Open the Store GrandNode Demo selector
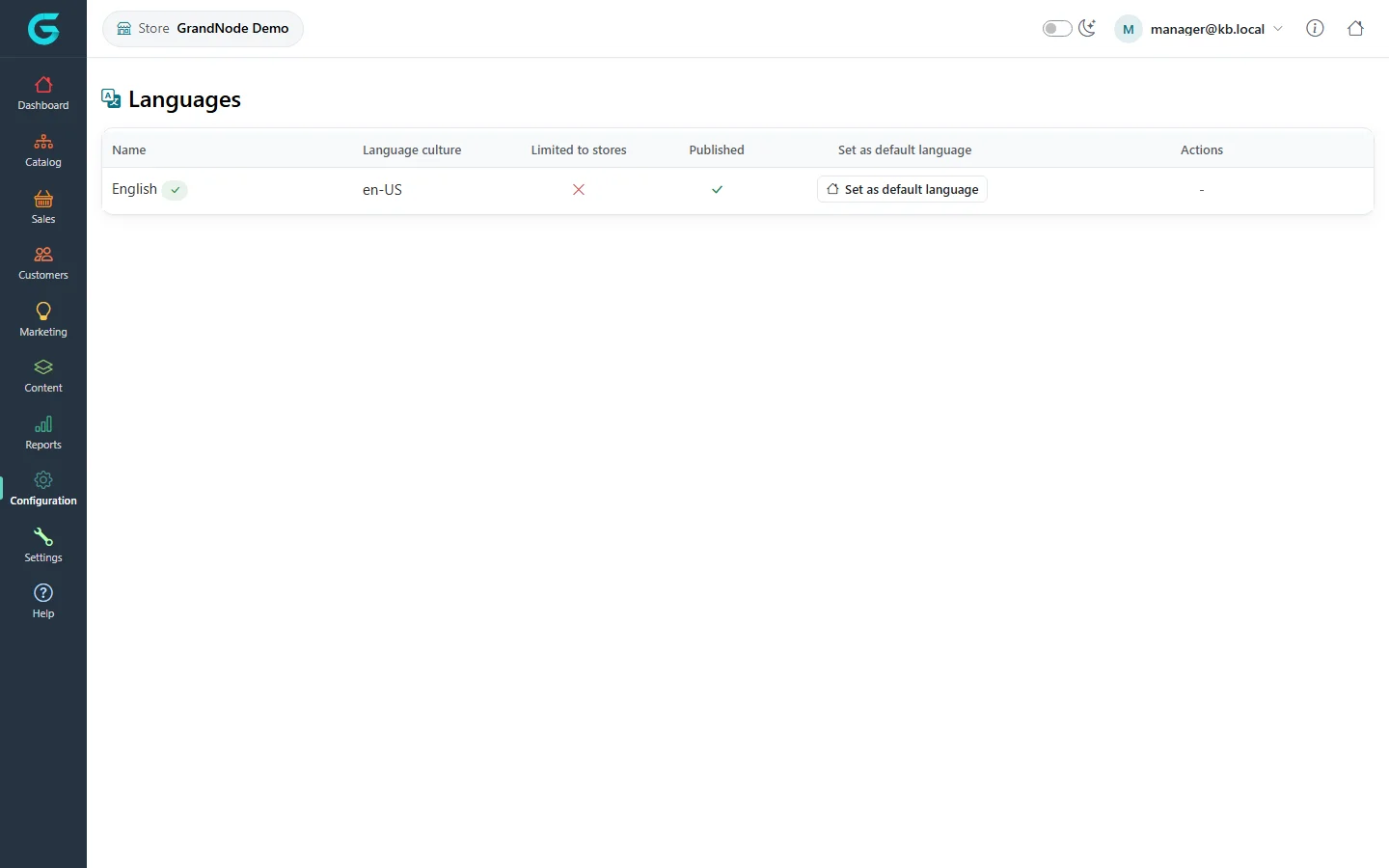 point(203,28)
